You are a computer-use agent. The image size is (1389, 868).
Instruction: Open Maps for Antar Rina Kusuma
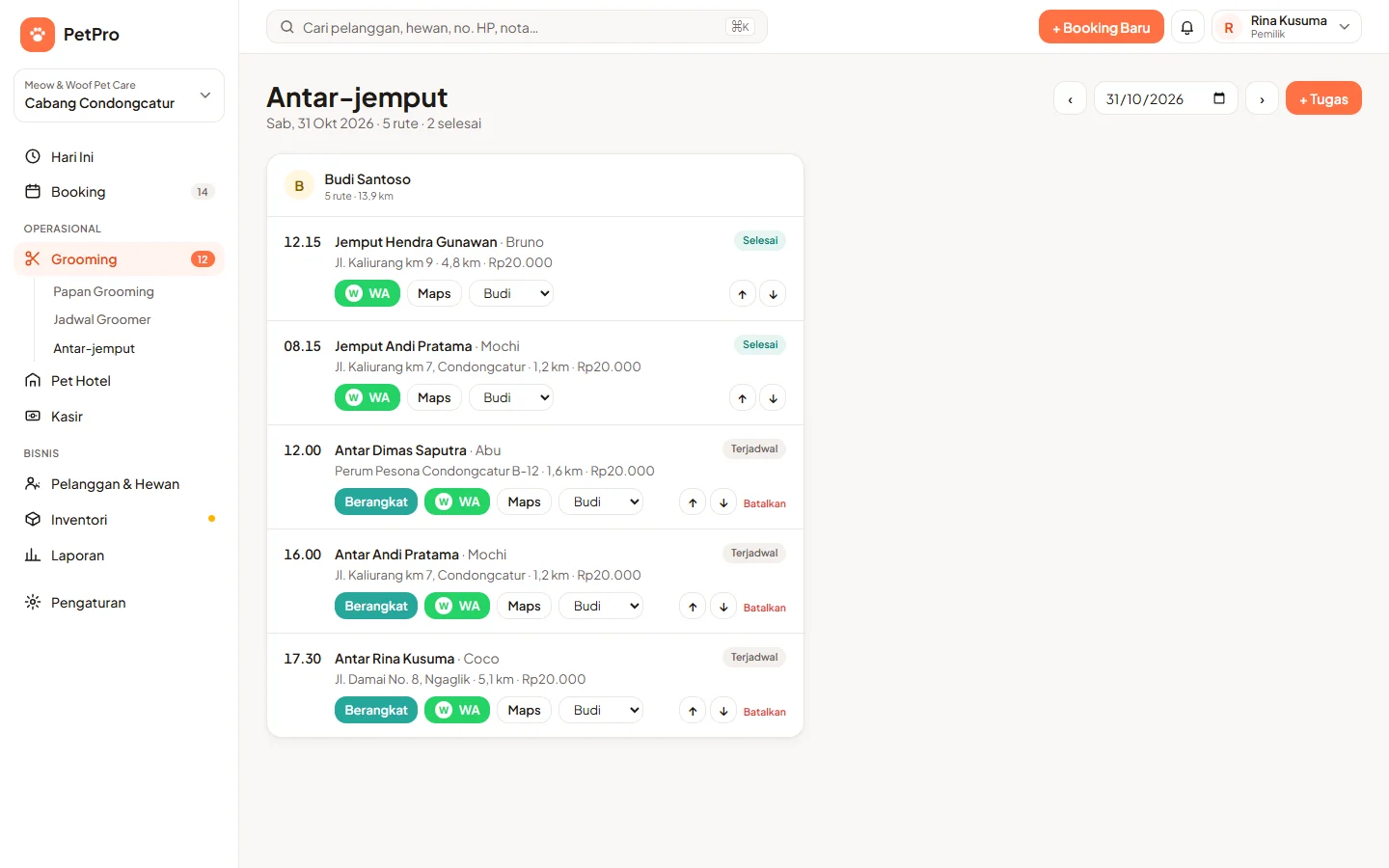click(x=524, y=710)
